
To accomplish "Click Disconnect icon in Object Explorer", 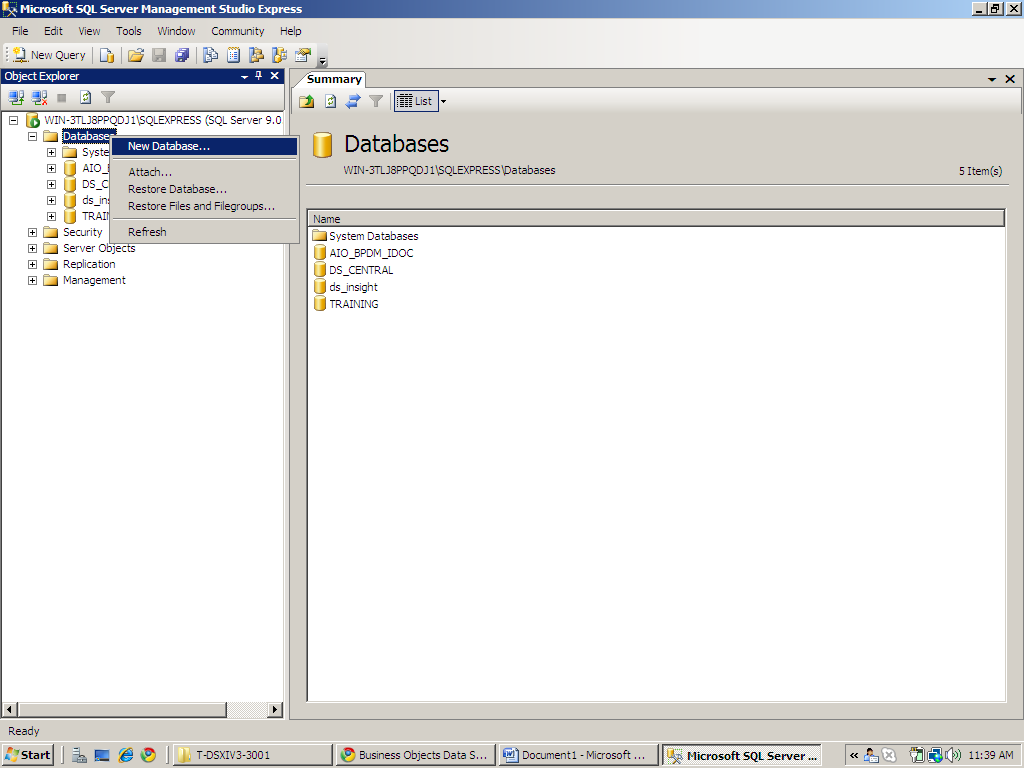I will (39, 98).
